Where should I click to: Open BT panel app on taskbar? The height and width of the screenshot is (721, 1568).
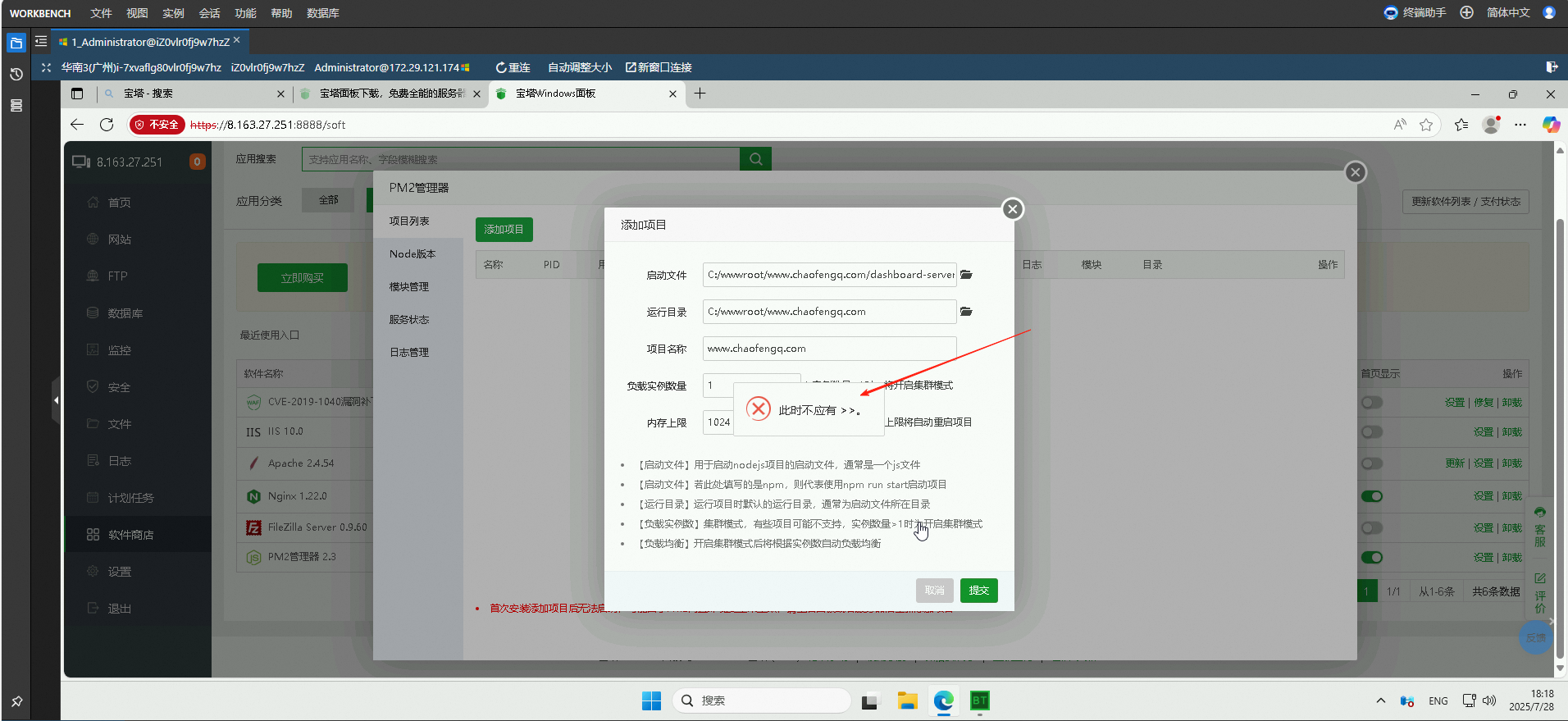point(980,700)
